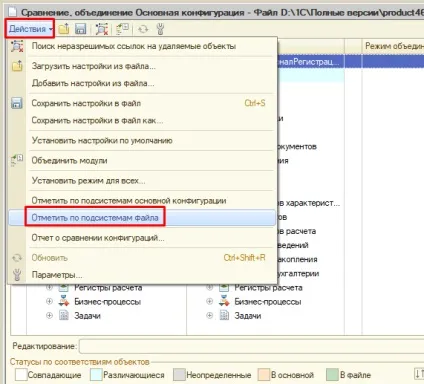Expand Регистры расчета in right tree
The width and height of the screenshot is (424, 384).
[209, 287]
